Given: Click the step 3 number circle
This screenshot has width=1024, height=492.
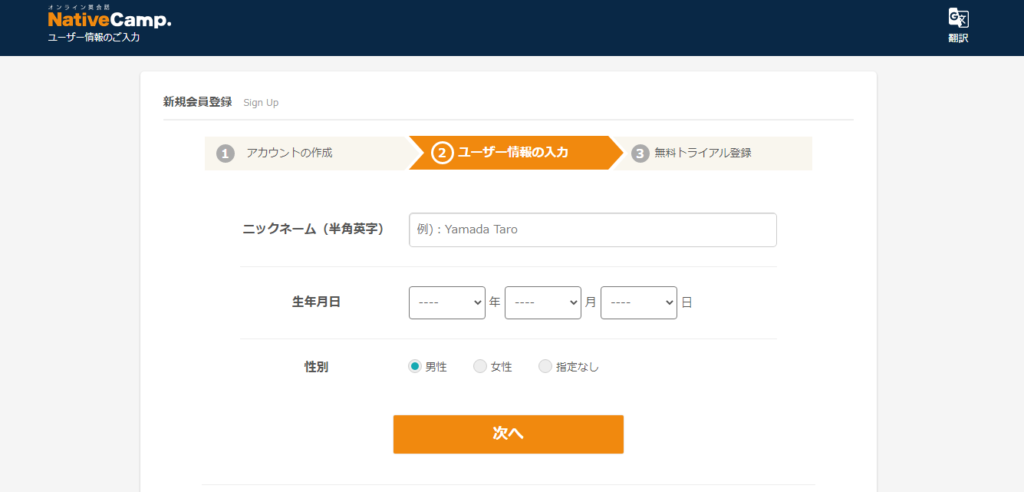Looking at the screenshot, I should 640,154.
